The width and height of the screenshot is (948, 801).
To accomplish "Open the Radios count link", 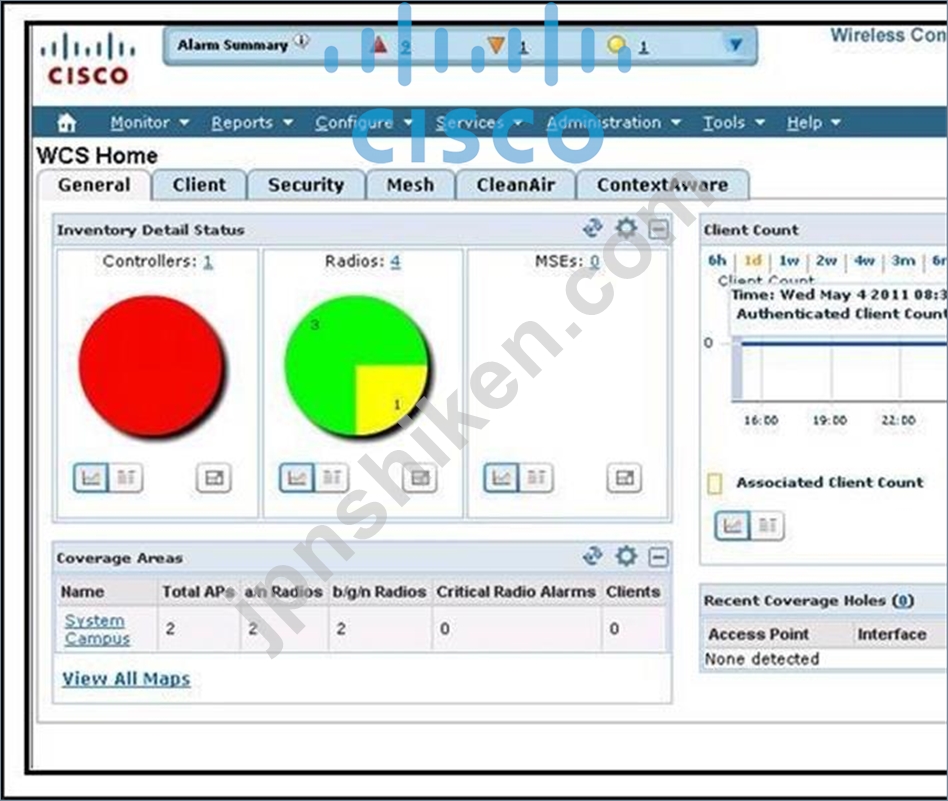I will [x=395, y=262].
